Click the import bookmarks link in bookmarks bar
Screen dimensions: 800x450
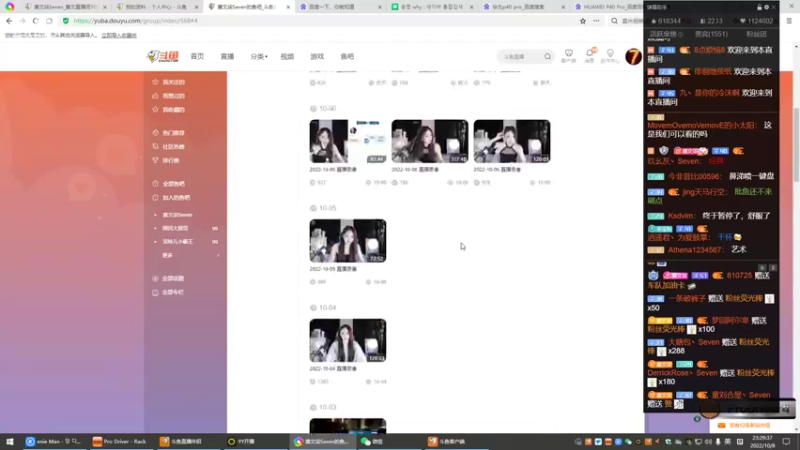click(119, 35)
